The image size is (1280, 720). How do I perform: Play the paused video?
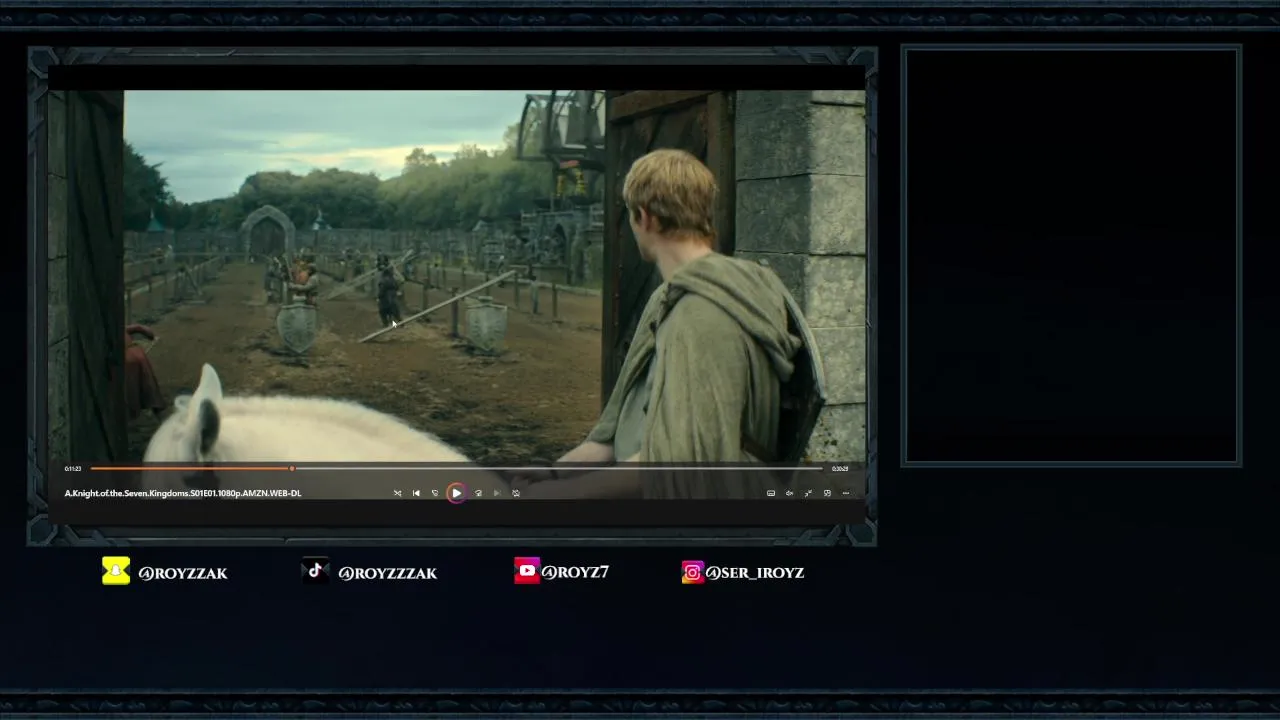pyautogui.click(x=456, y=493)
